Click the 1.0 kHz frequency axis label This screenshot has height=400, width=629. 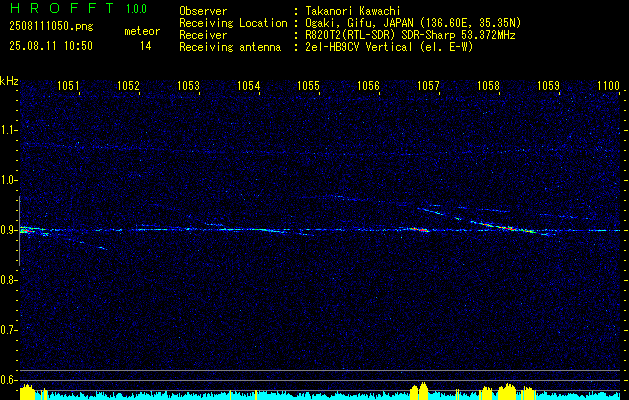coord(9,180)
